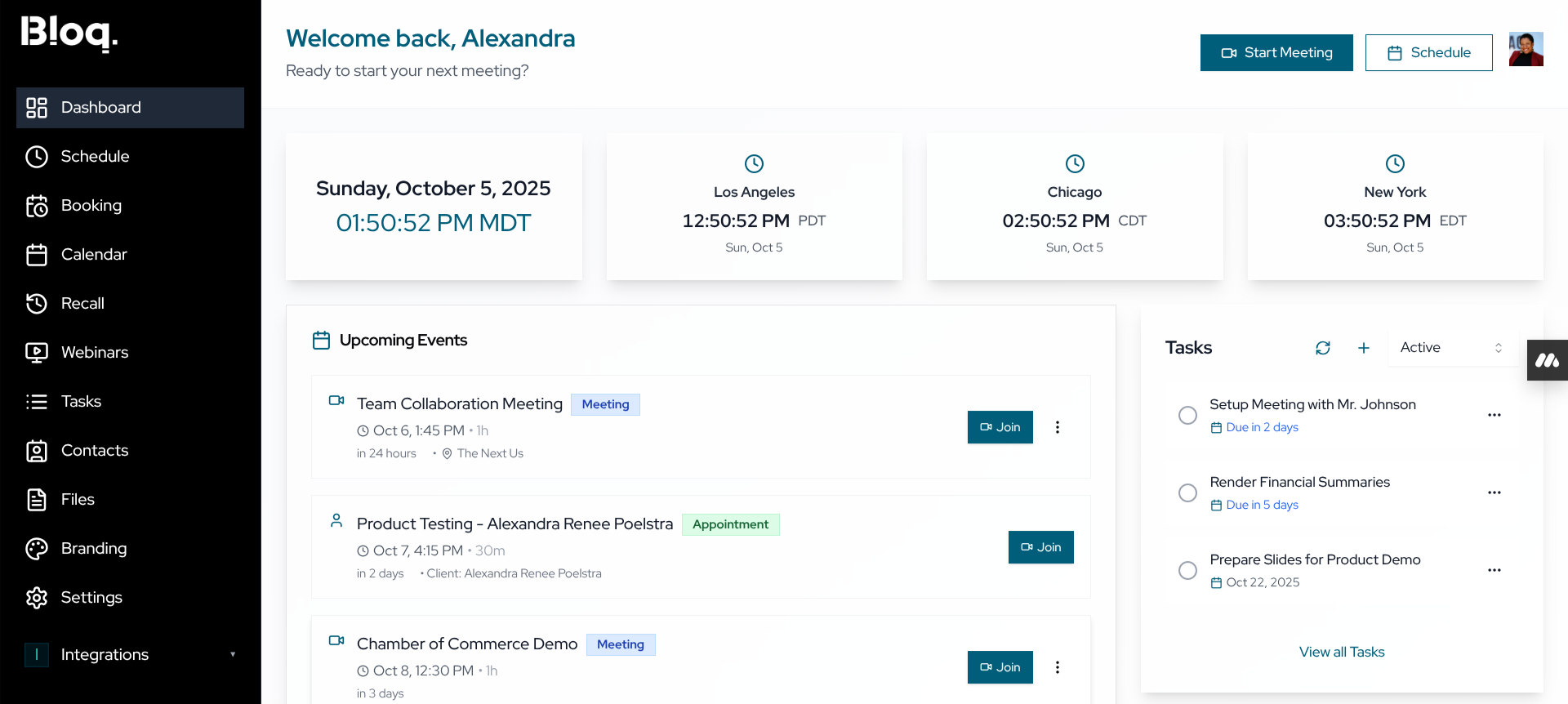1568x704 pixels.
Task: Join the Product Testing appointment
Action: click(1040, 547)
